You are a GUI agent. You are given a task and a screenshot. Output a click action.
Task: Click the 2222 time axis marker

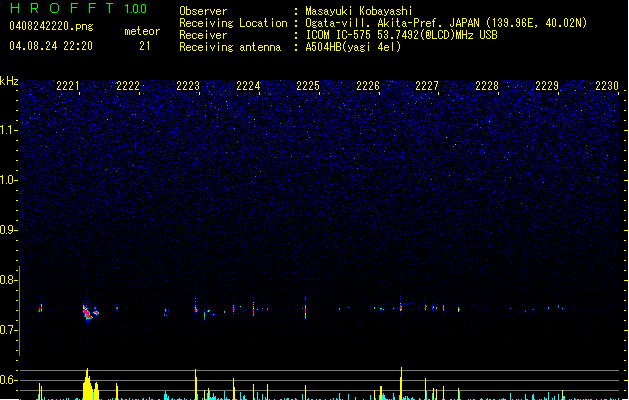coord(128,86)
